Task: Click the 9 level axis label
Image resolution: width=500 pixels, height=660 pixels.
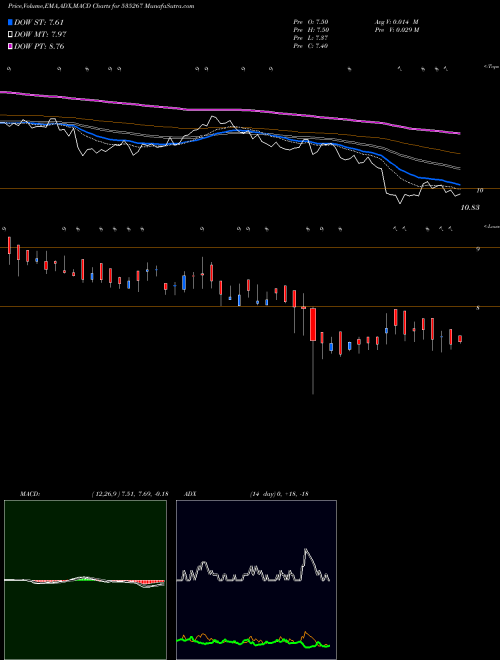Action: 478,249
